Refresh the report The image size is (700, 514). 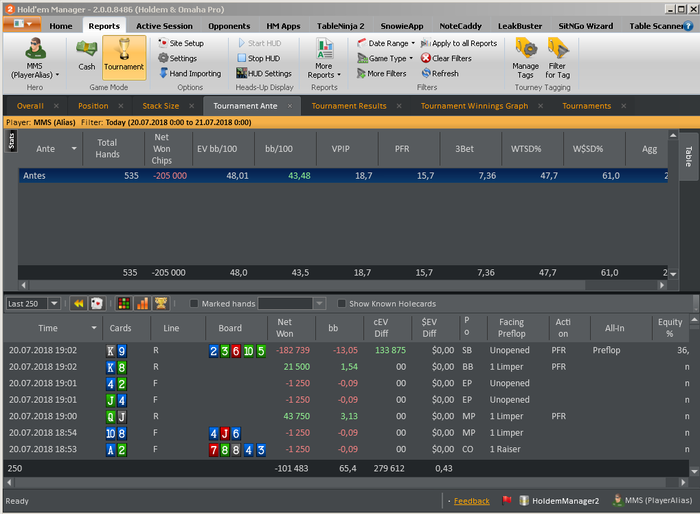(x=440, y=74)
